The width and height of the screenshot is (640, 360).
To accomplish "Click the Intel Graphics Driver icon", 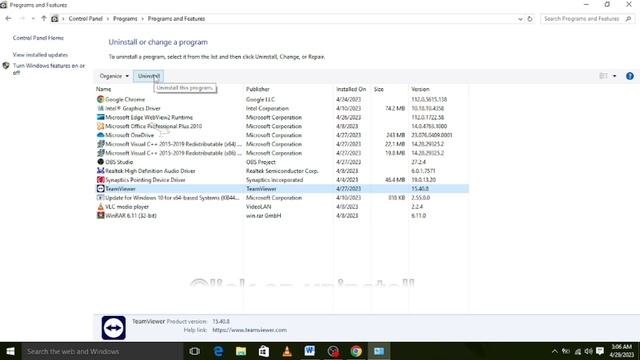I will (100, 108).
